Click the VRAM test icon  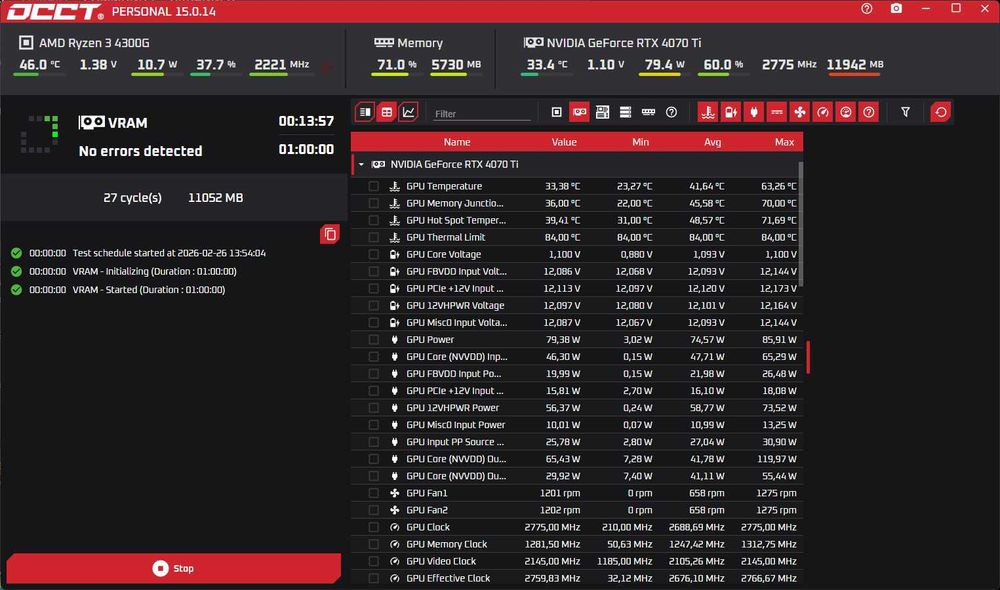tap(91, 122)
